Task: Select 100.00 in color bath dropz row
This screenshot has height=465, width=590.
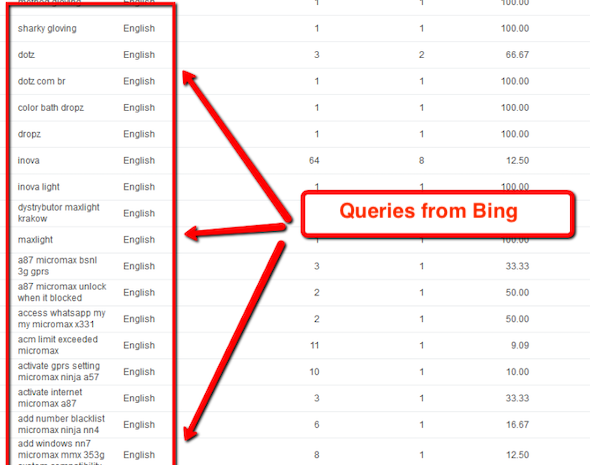Action: pyautogui.click(x=515, y=108)
